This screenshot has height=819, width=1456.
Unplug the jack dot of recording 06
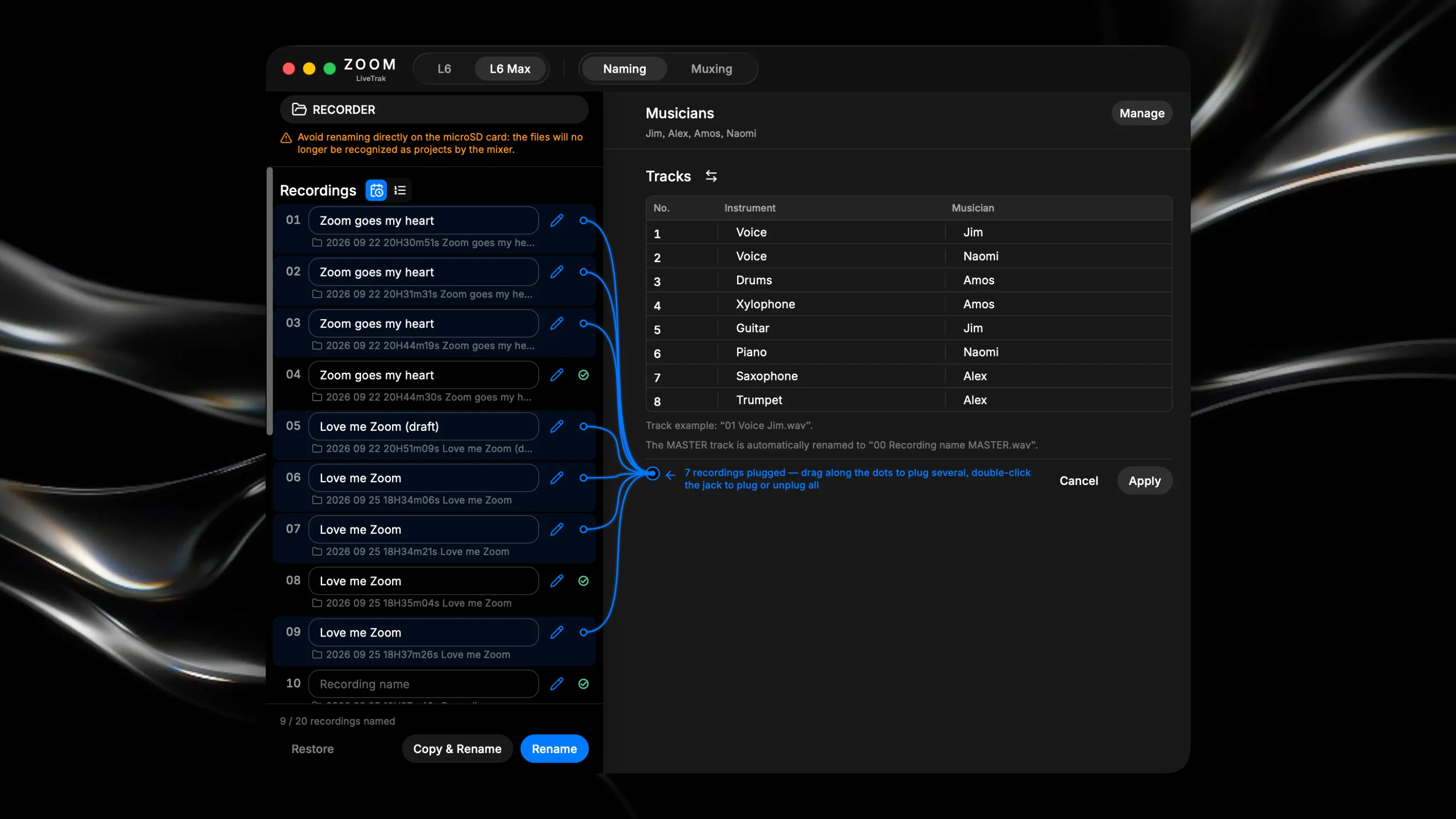click(583, 478)
